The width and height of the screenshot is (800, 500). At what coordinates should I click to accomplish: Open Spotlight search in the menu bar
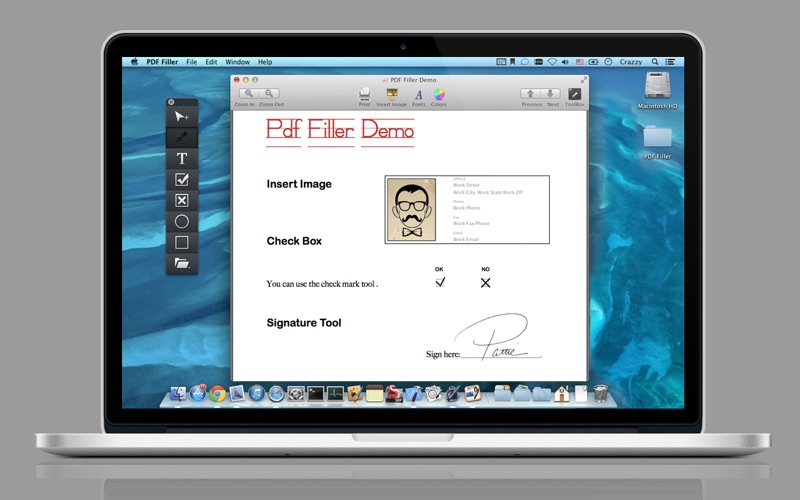pos(655,62)
